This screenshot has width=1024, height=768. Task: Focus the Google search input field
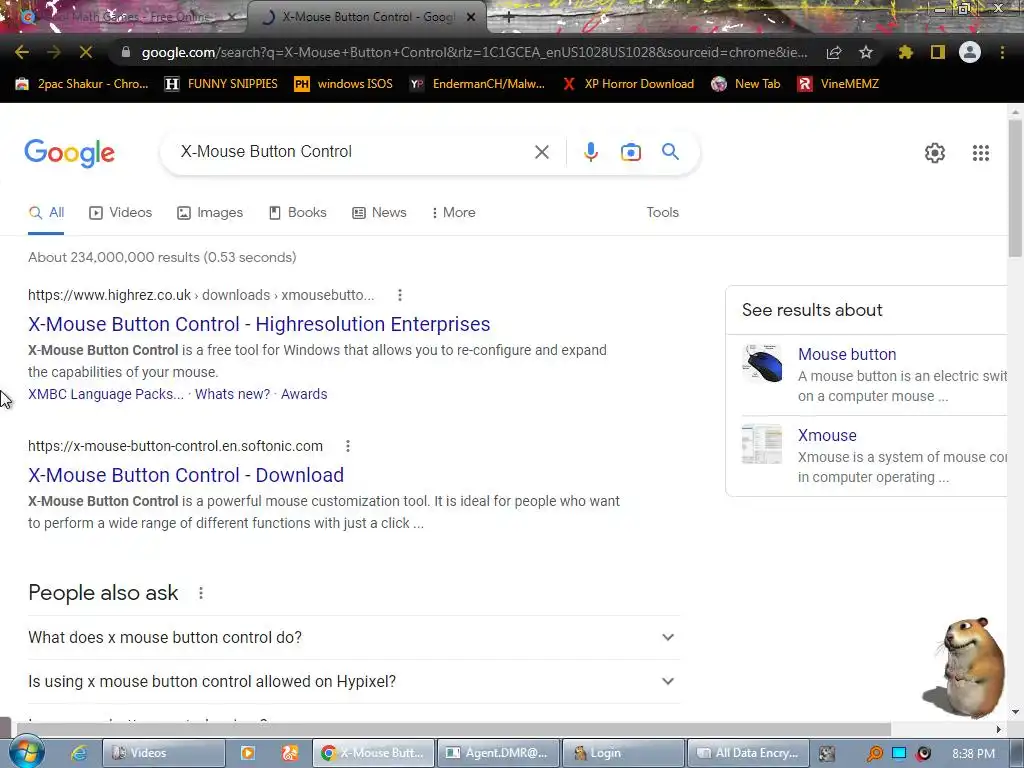tap(351, 152)
